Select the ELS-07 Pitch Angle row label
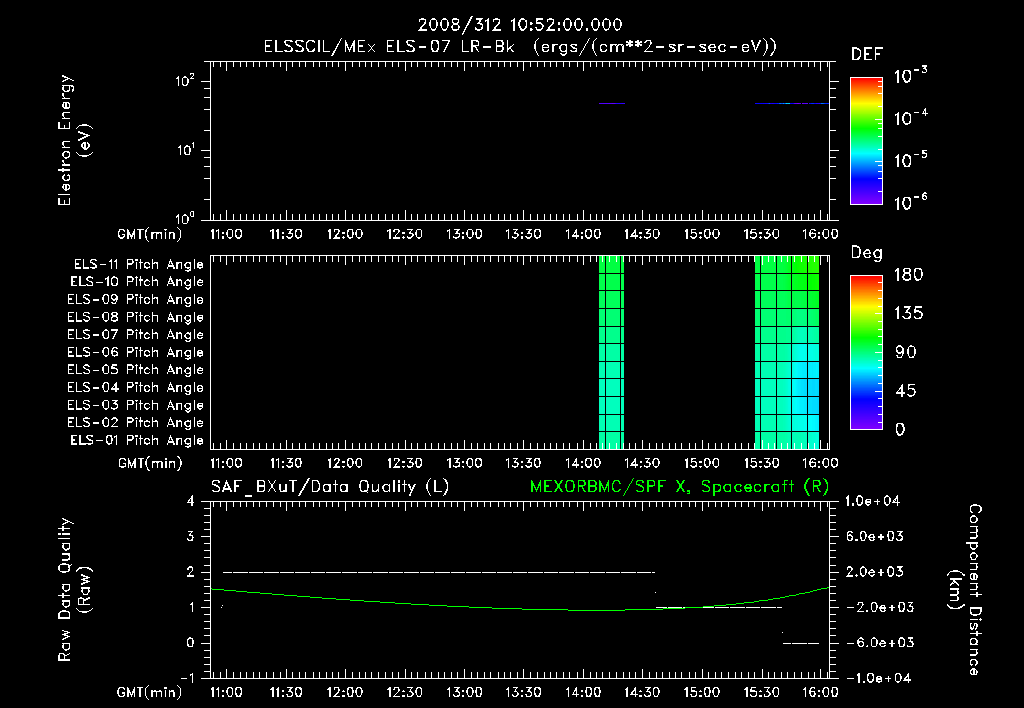 pos(136,335)
